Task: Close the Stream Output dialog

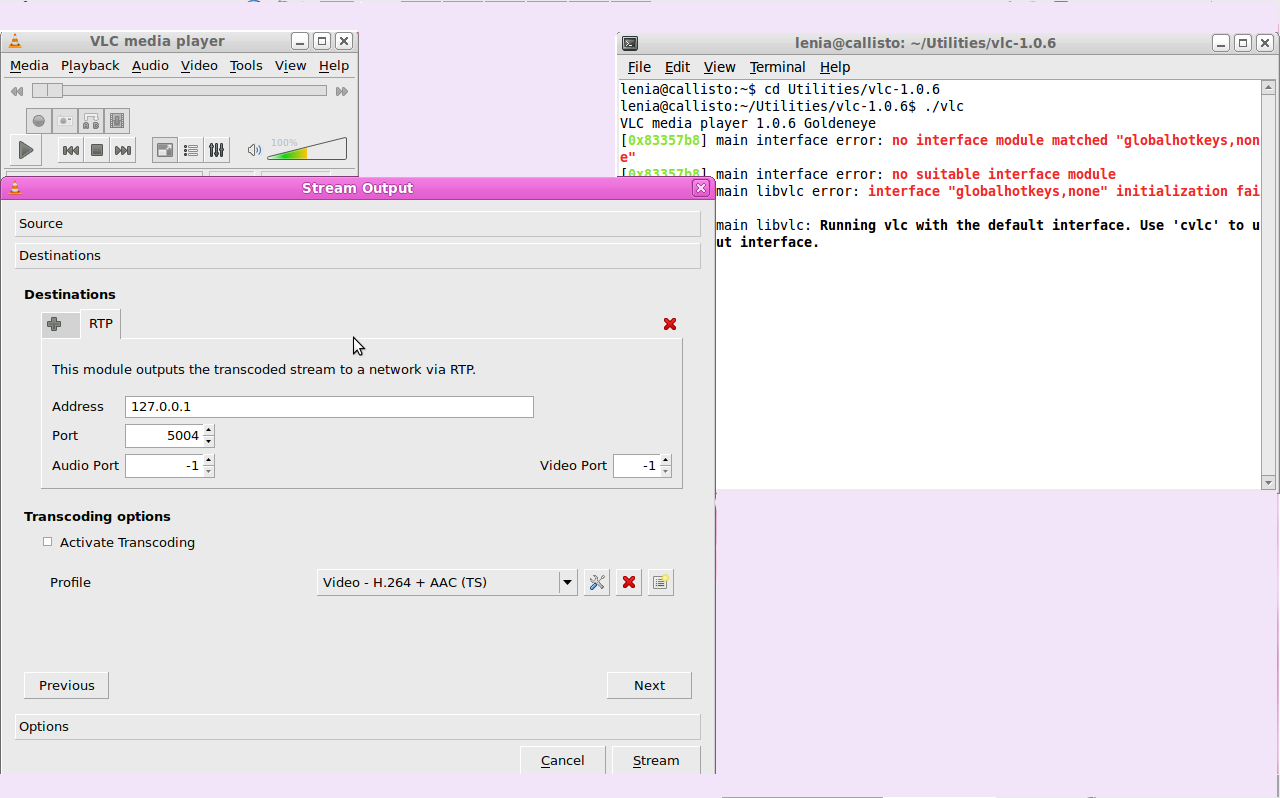Action: (700, 188)
